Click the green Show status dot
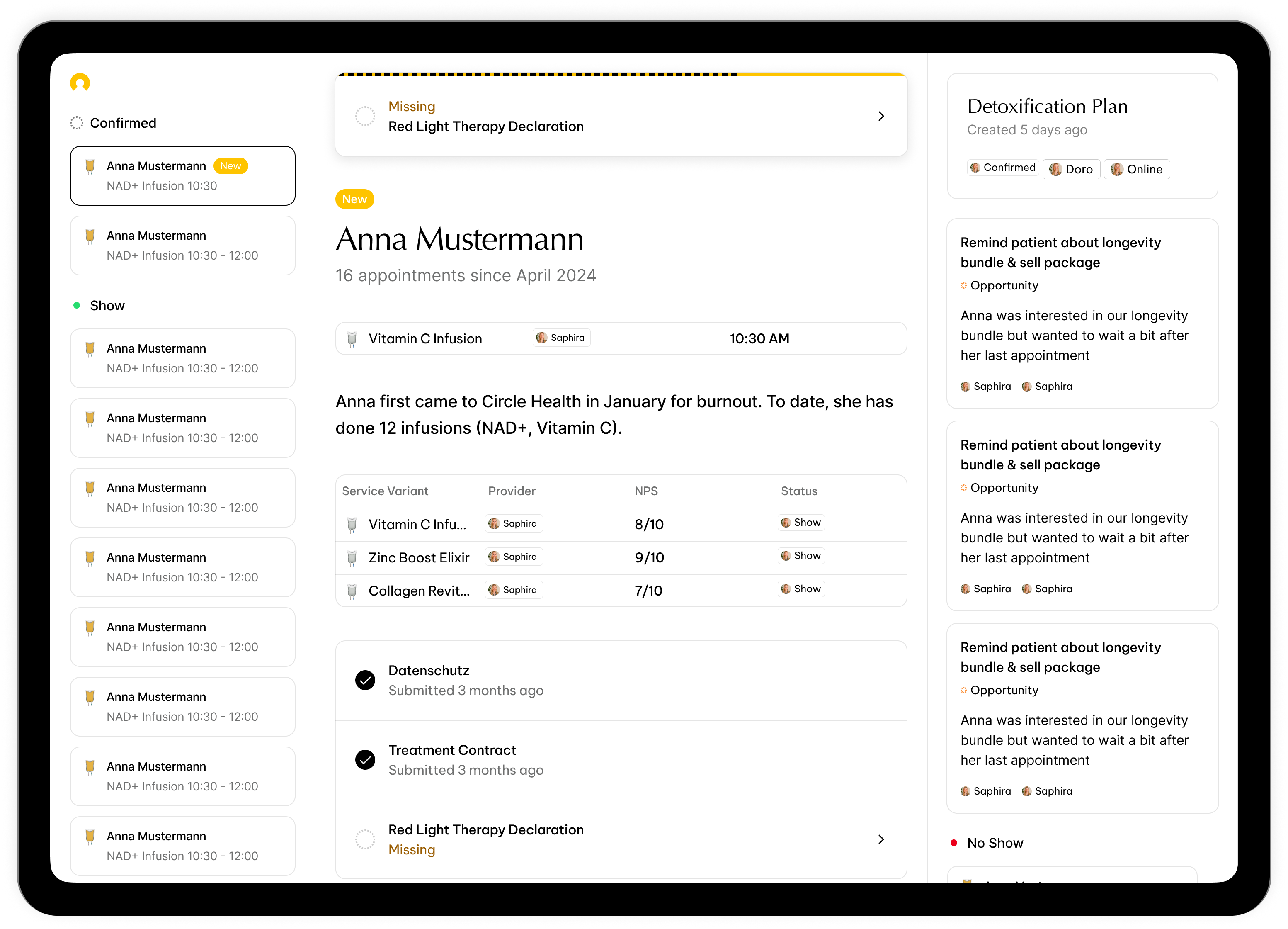This screenshot has width=1288, height=929. [77, 306]
